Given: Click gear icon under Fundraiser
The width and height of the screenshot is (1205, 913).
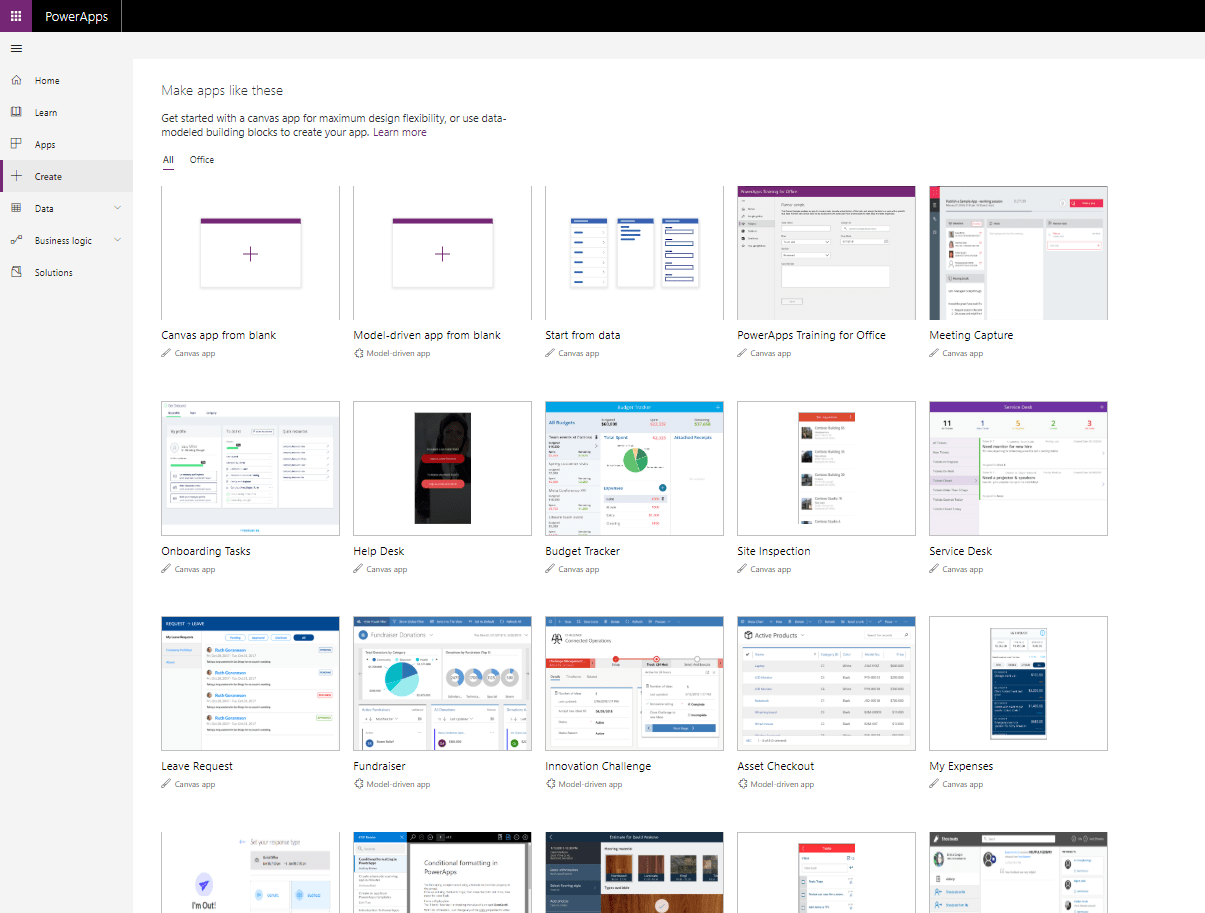Looking at the screenshot, I should [358, 784].
